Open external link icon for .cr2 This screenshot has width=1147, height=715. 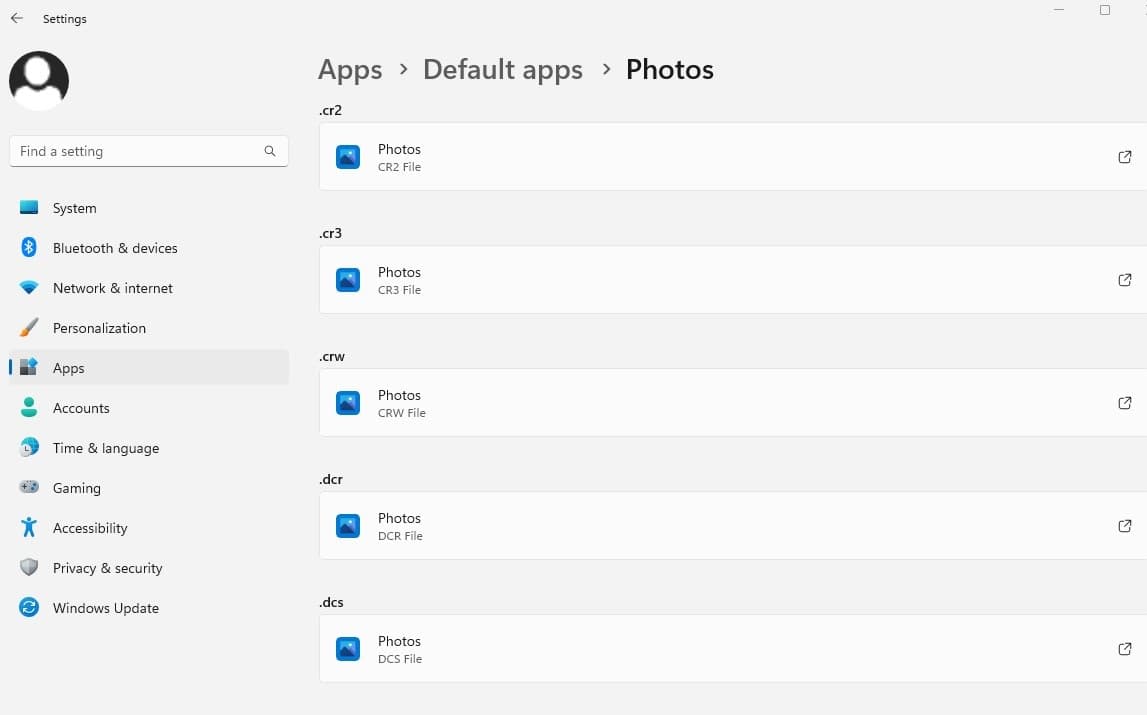coord(1124,157)
